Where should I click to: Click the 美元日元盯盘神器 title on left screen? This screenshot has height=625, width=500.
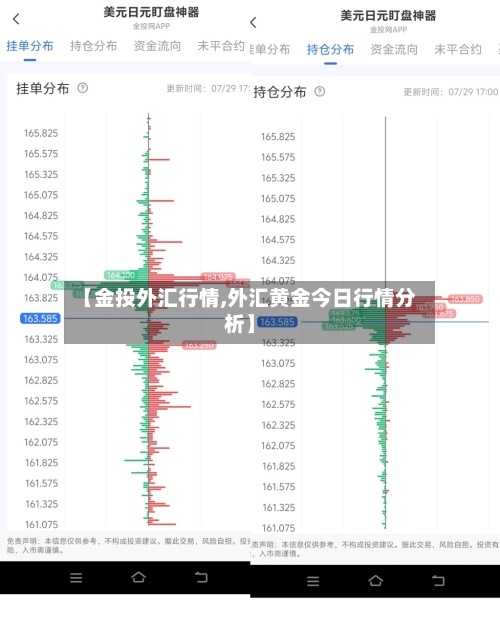pyautogui.click(x=151, y=12)
